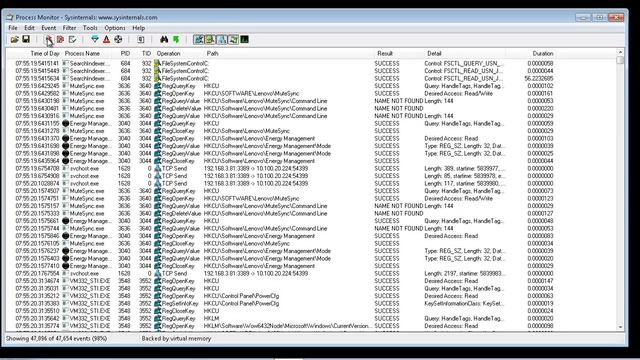The image size is (640, 360).
Task: Click the TCP Send detail 'Length: 2197'
Action: 464,273
